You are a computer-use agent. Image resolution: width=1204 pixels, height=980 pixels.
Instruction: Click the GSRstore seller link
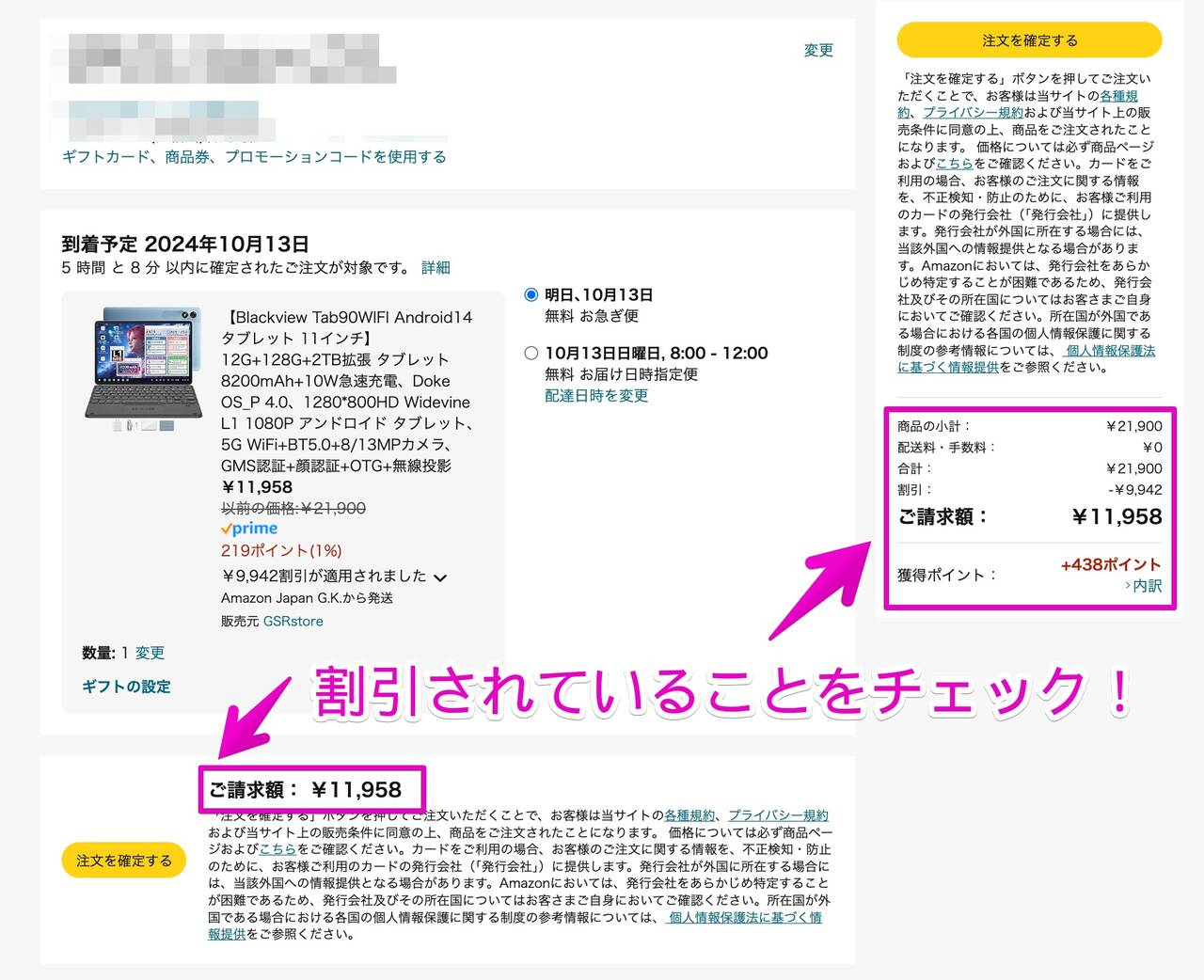pos(293,622)
